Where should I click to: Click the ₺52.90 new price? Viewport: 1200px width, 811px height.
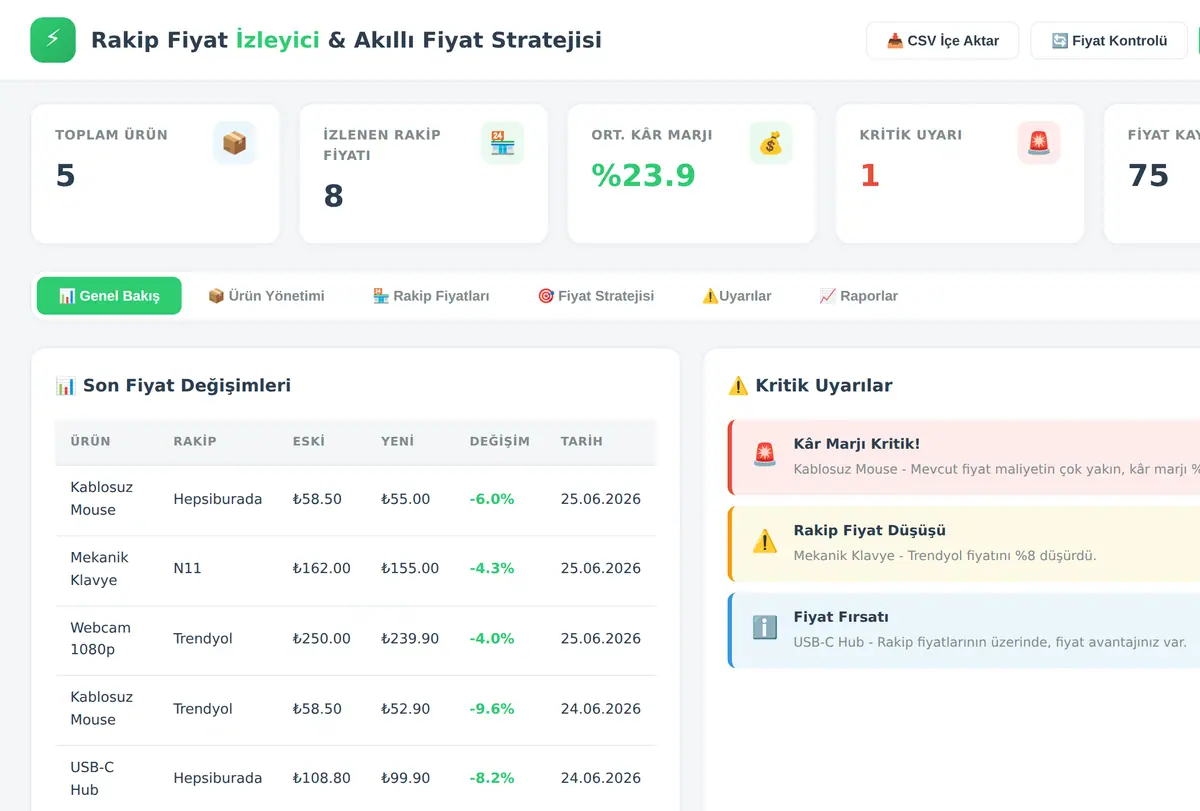405,709
